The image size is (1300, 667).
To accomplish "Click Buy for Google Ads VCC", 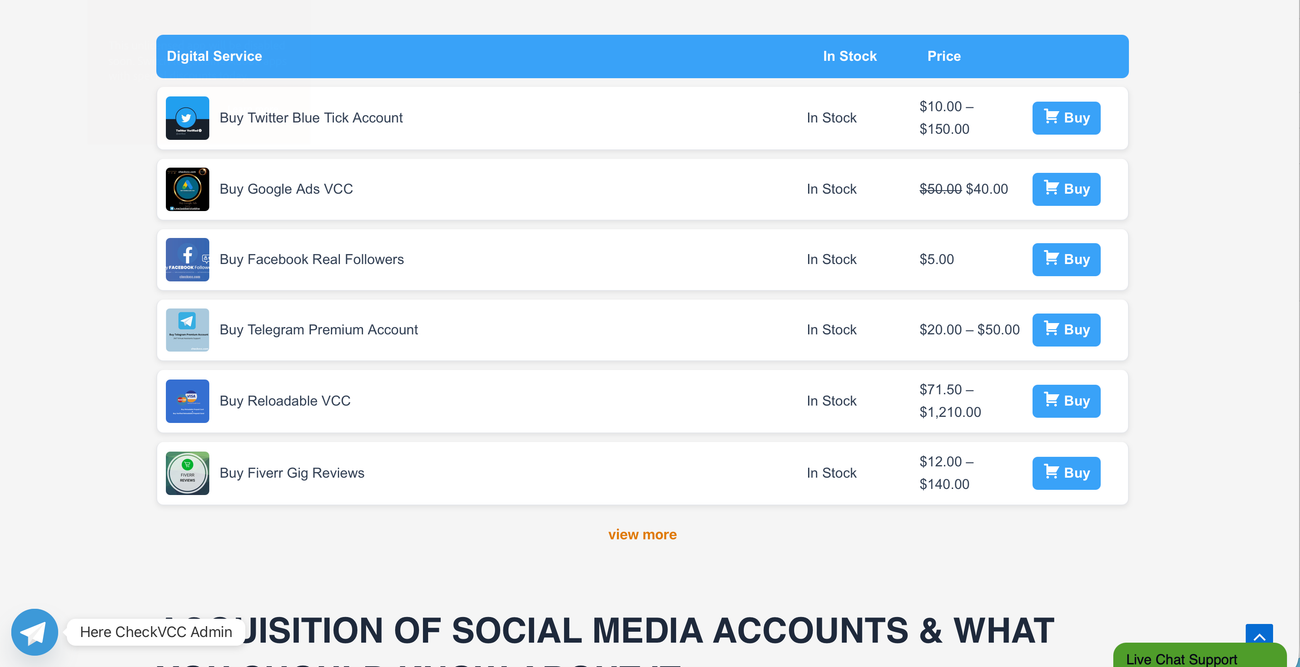I will [x=1066, y=189].
